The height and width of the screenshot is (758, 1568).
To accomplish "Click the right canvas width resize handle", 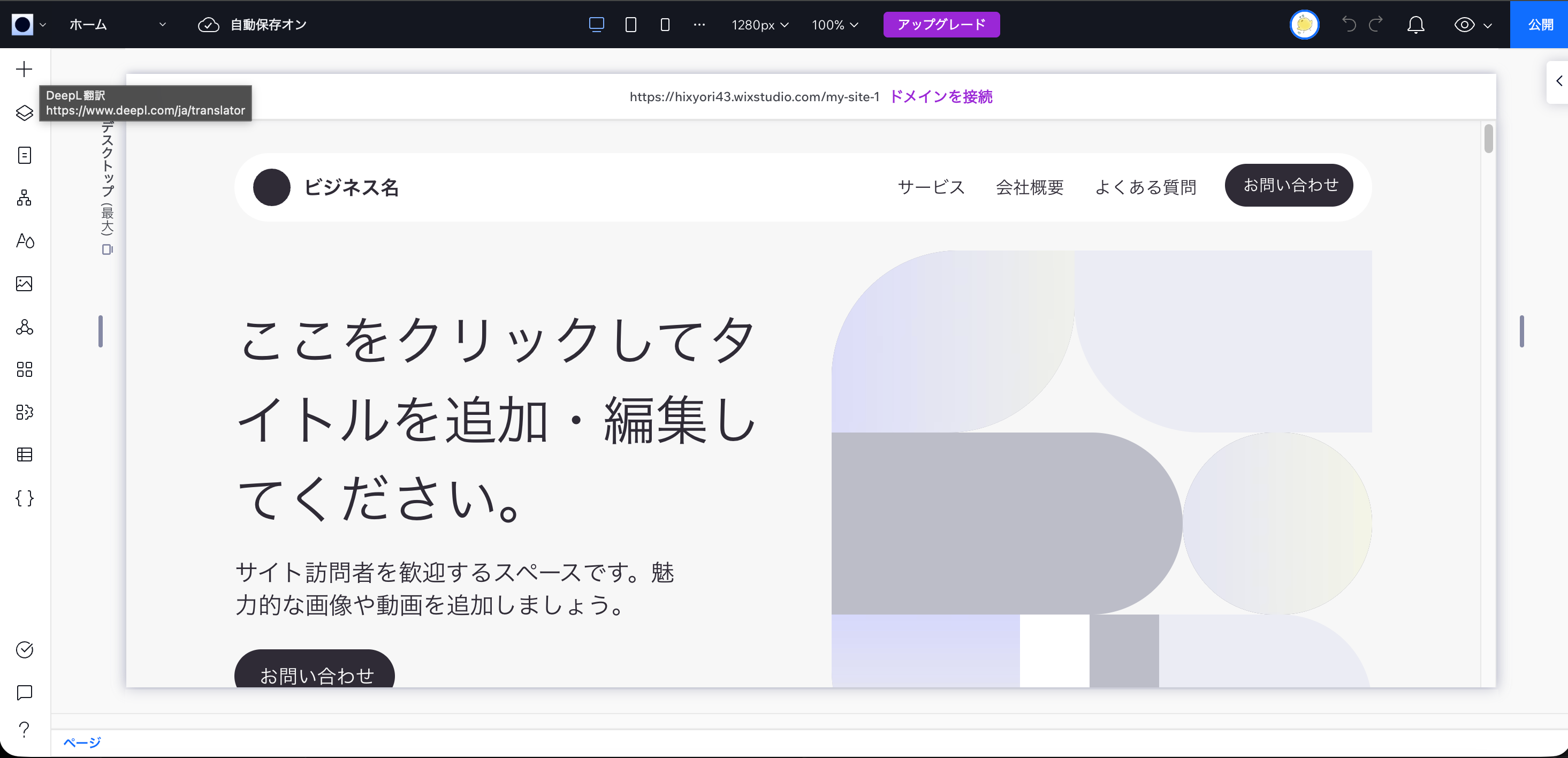I will (x=1521, y=331).
